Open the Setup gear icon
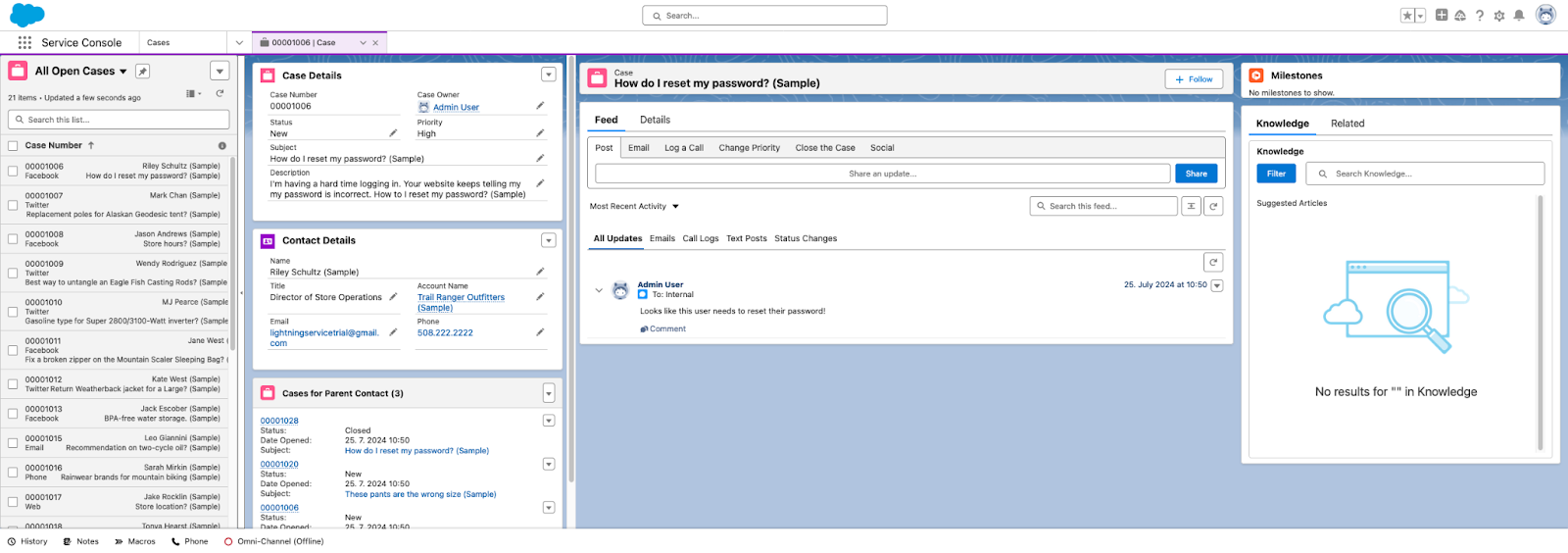Screen dimensions: 1568x553 point(1498,16)
